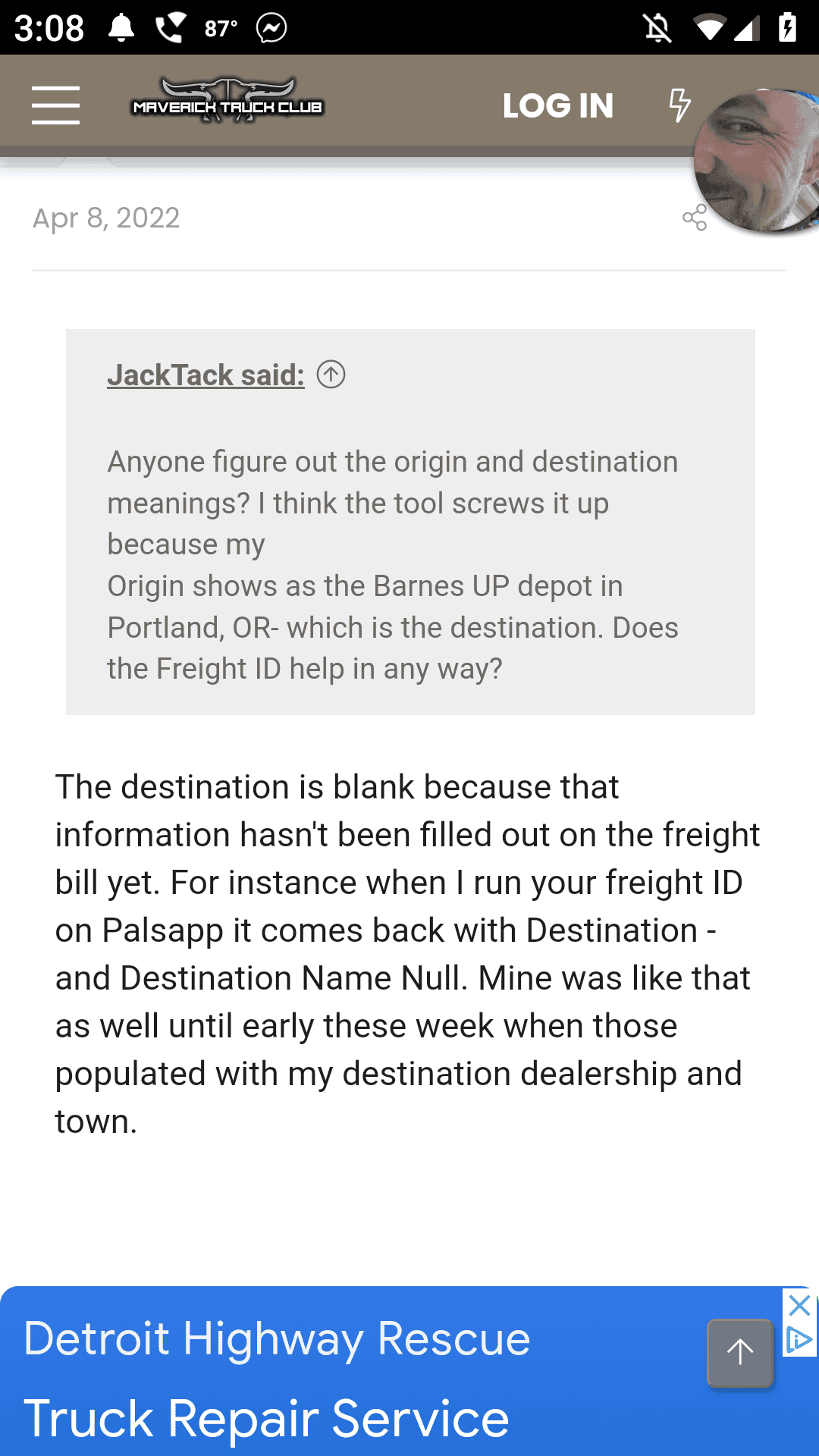Open the hamburger navigation menu
The width and height of the screenshot is (819, 1456).
pos(55,105)
